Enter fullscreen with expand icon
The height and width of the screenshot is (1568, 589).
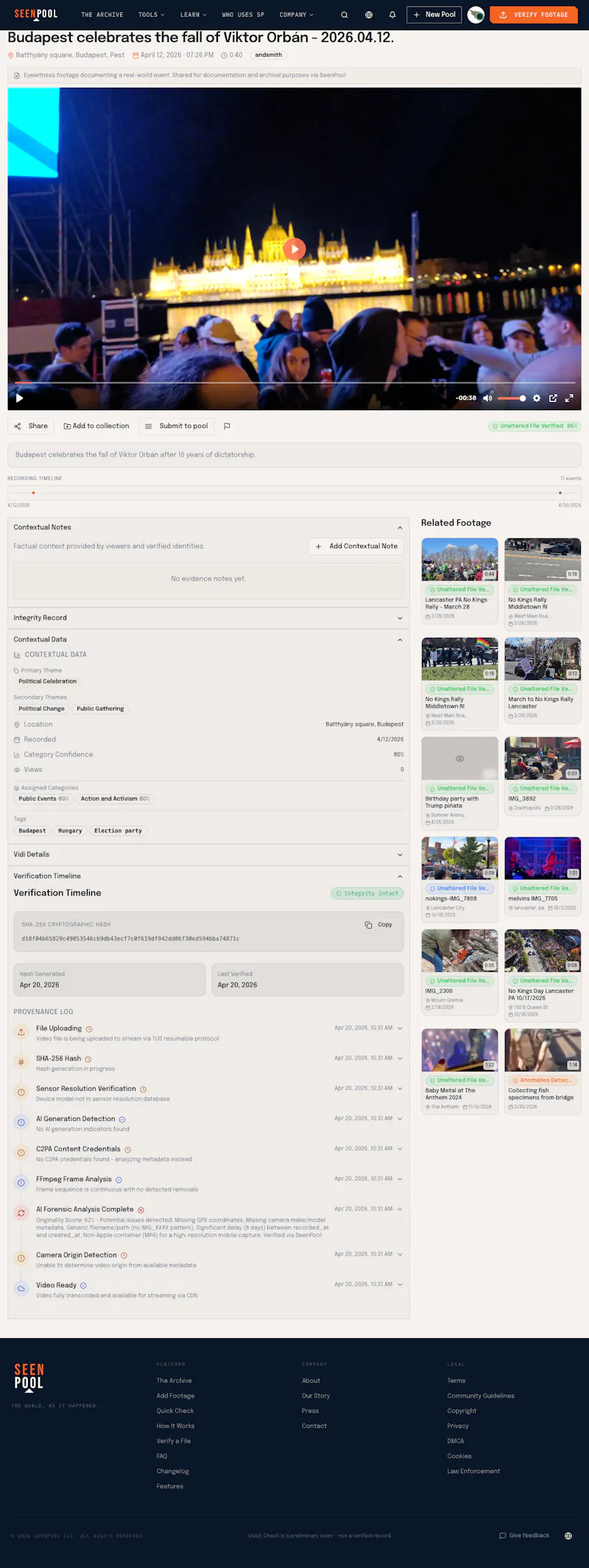pyautogui.click(x=569, y=398)
